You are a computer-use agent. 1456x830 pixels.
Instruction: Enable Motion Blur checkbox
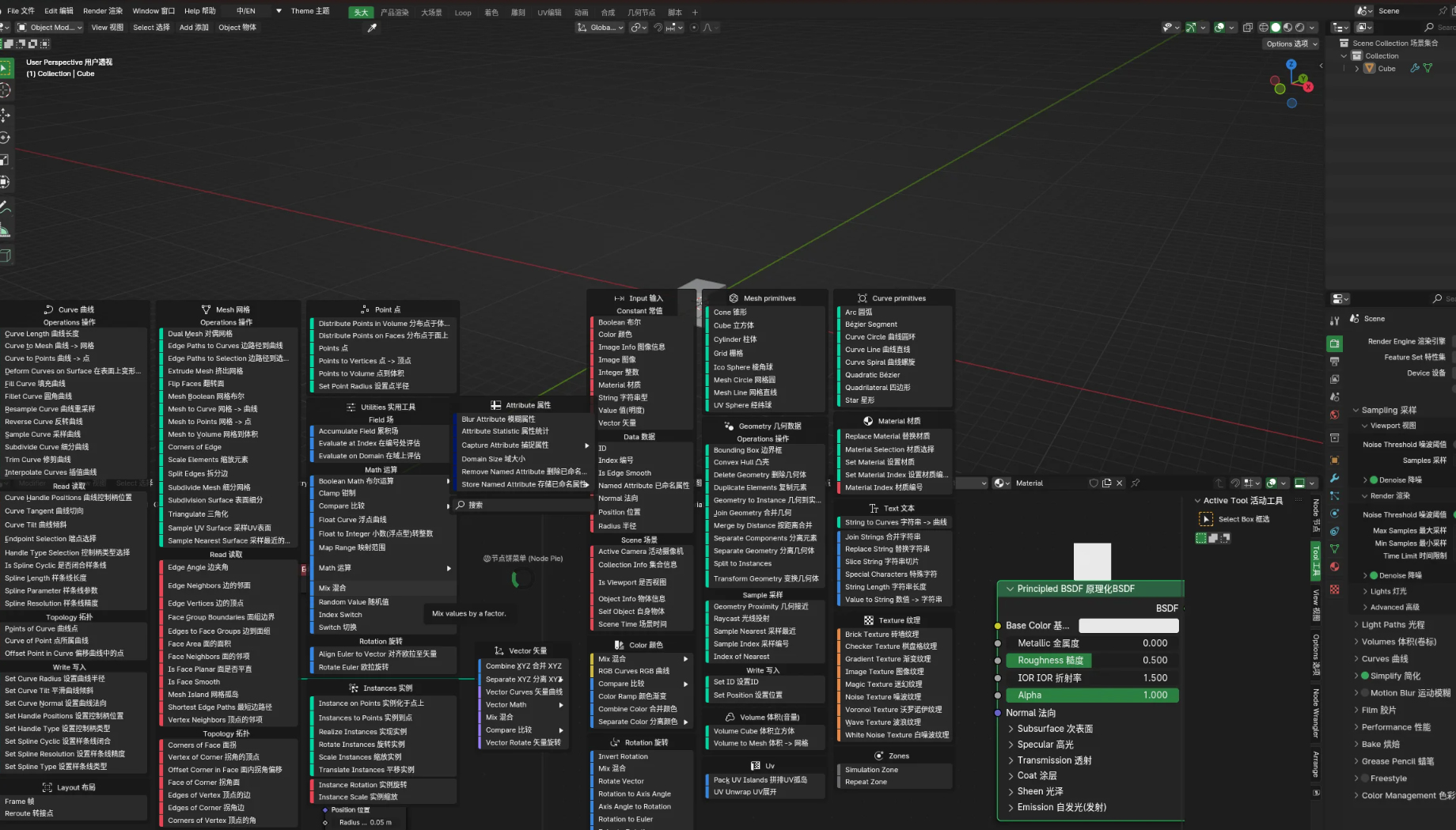click(x=1365, y=692)
